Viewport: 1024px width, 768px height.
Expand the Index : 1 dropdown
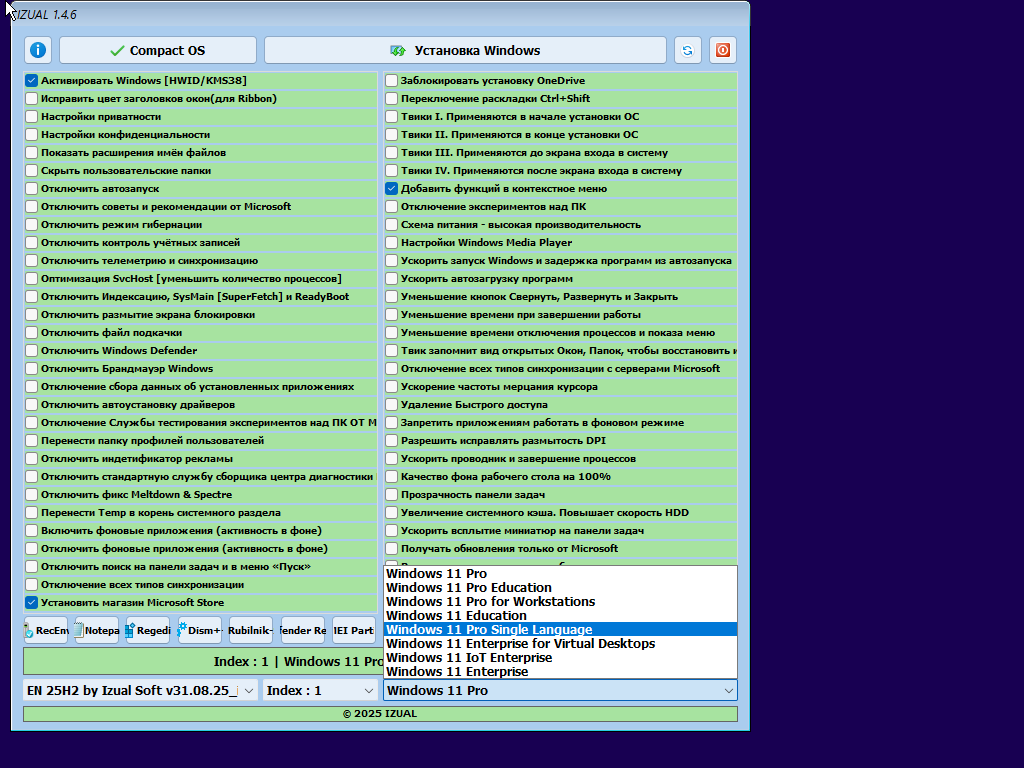click(320, 690)
